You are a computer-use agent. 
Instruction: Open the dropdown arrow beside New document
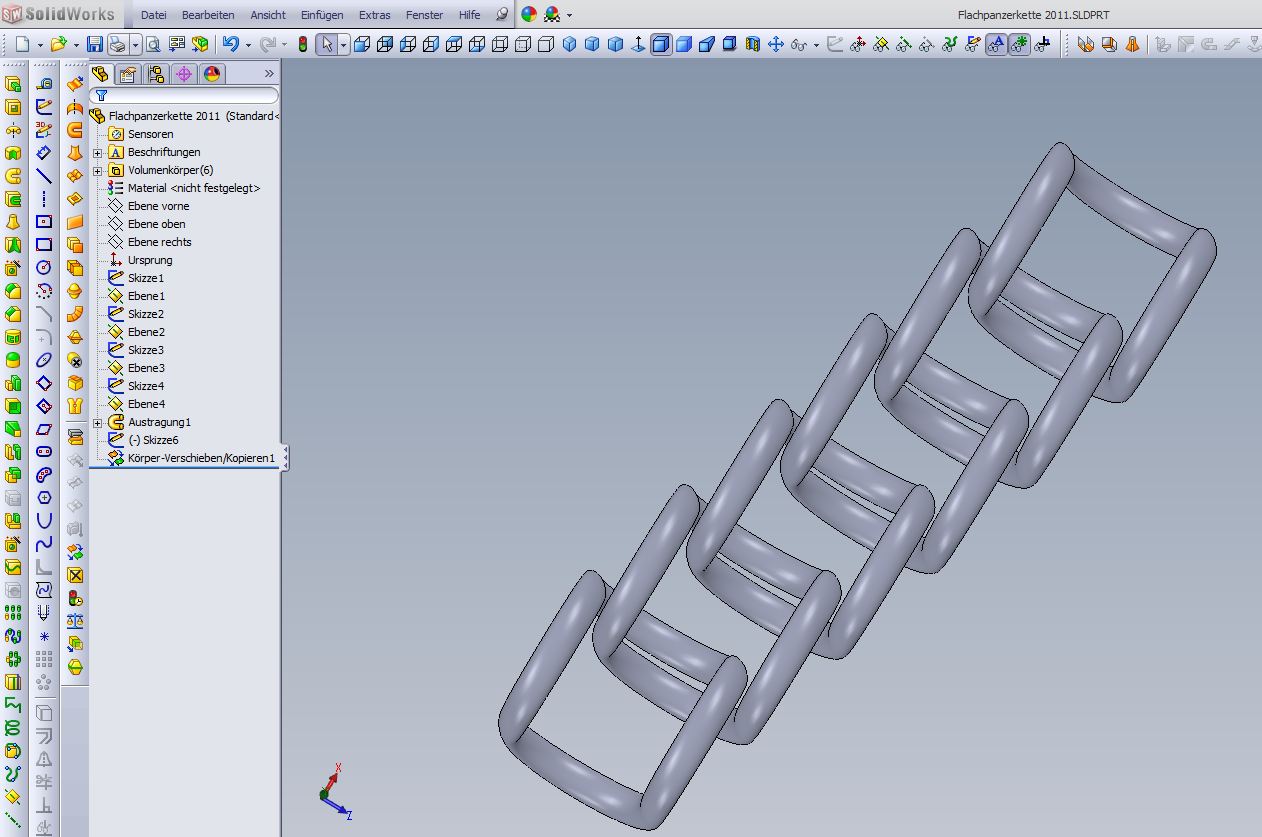39,44
